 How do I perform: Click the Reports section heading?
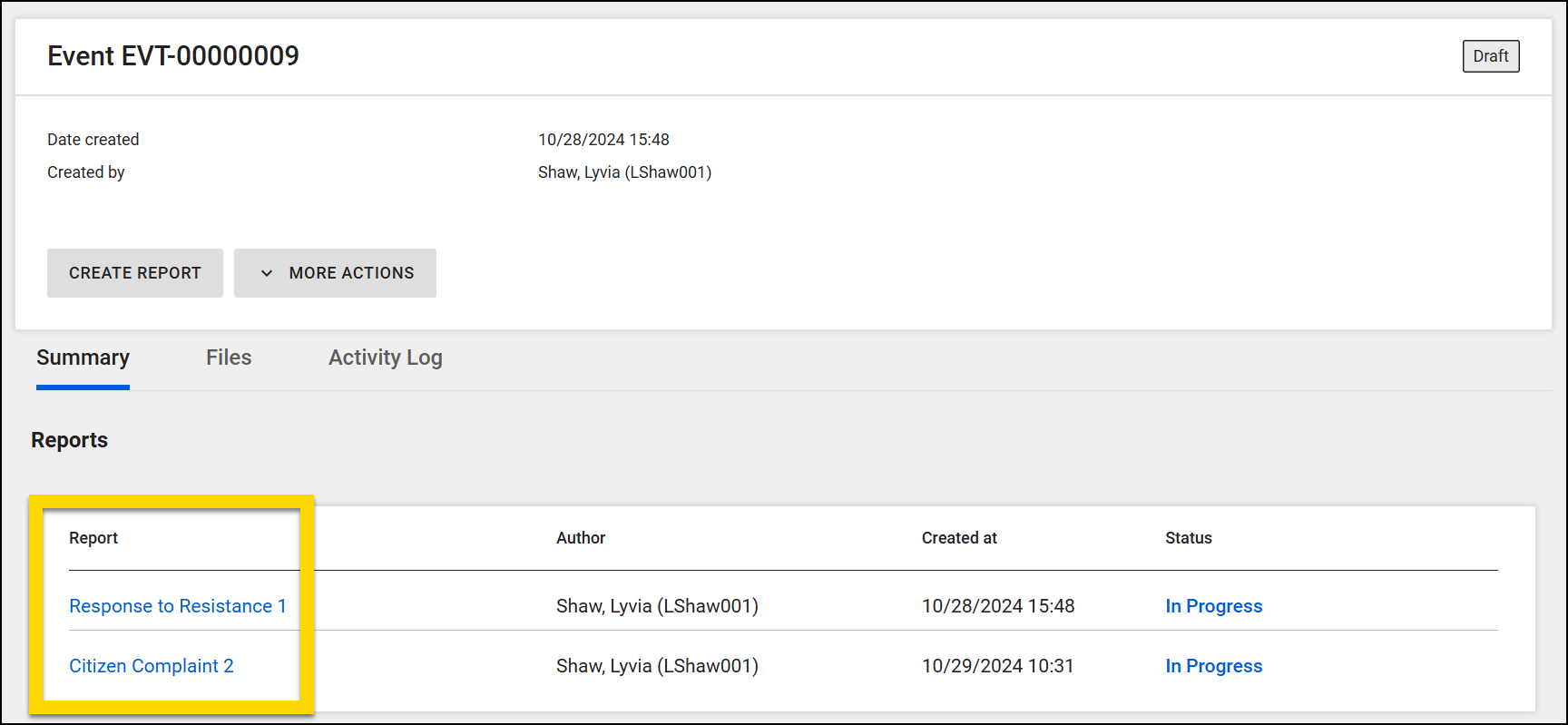coord(69,439)
